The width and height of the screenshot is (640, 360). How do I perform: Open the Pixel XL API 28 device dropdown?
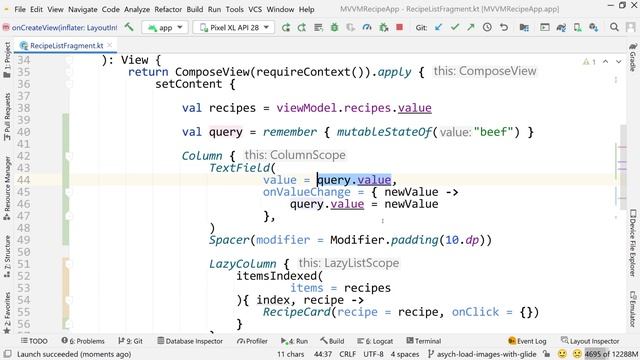234,27
